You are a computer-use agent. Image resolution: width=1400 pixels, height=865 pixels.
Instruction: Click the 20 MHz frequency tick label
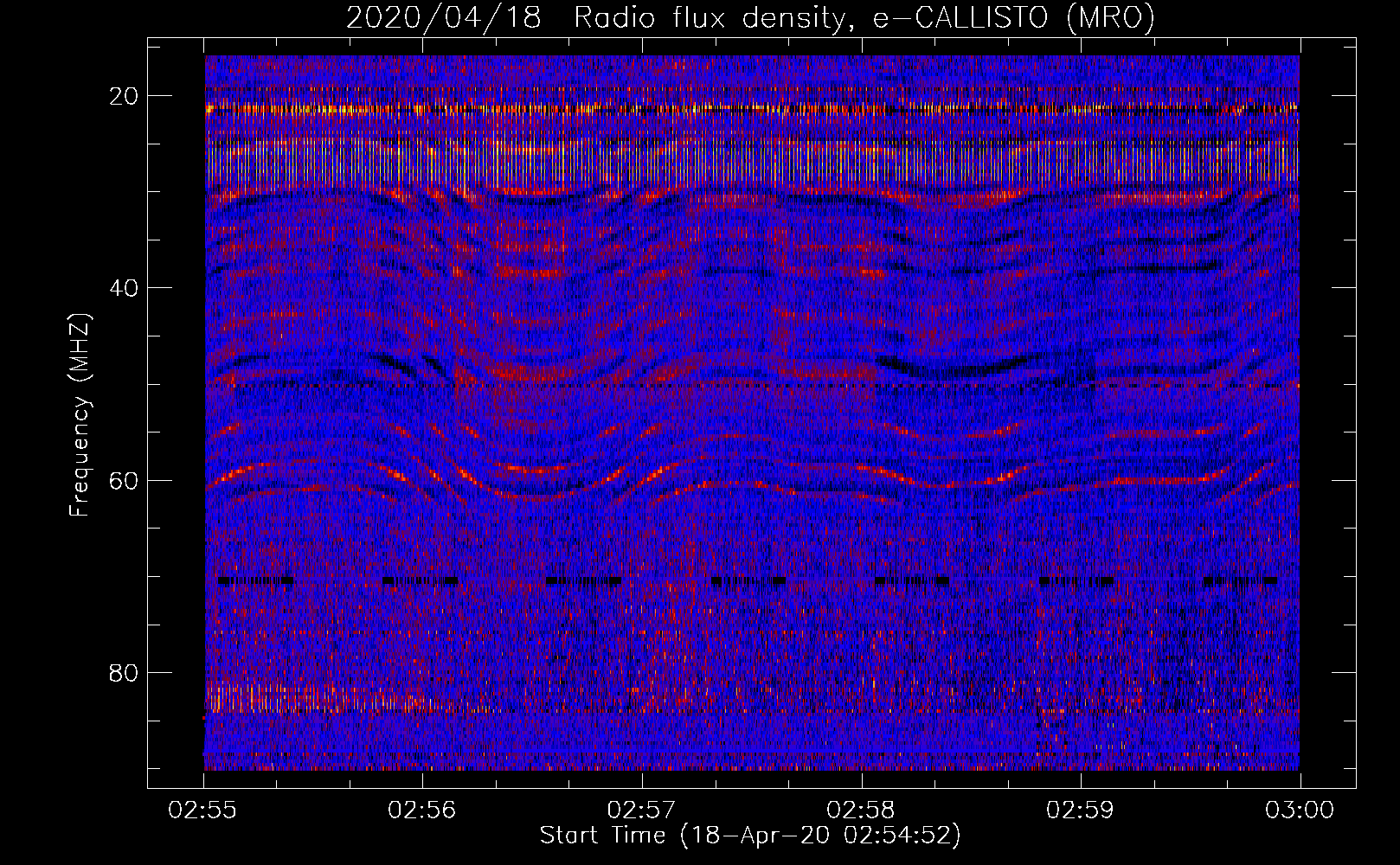125,95
